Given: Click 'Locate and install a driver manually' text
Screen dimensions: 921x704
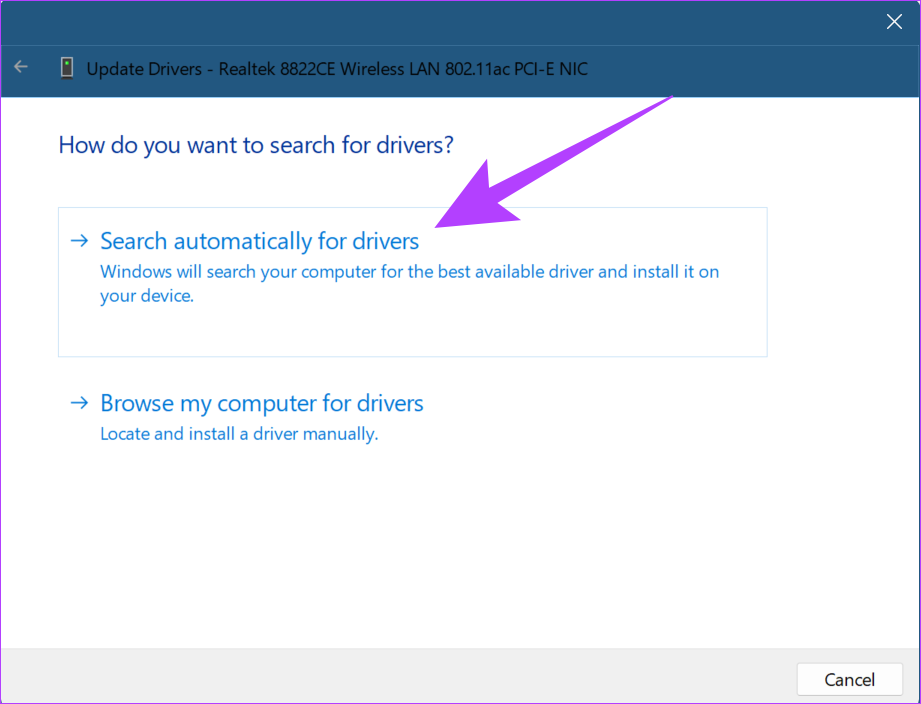Looking at the screenshot, I should point(239,434).
